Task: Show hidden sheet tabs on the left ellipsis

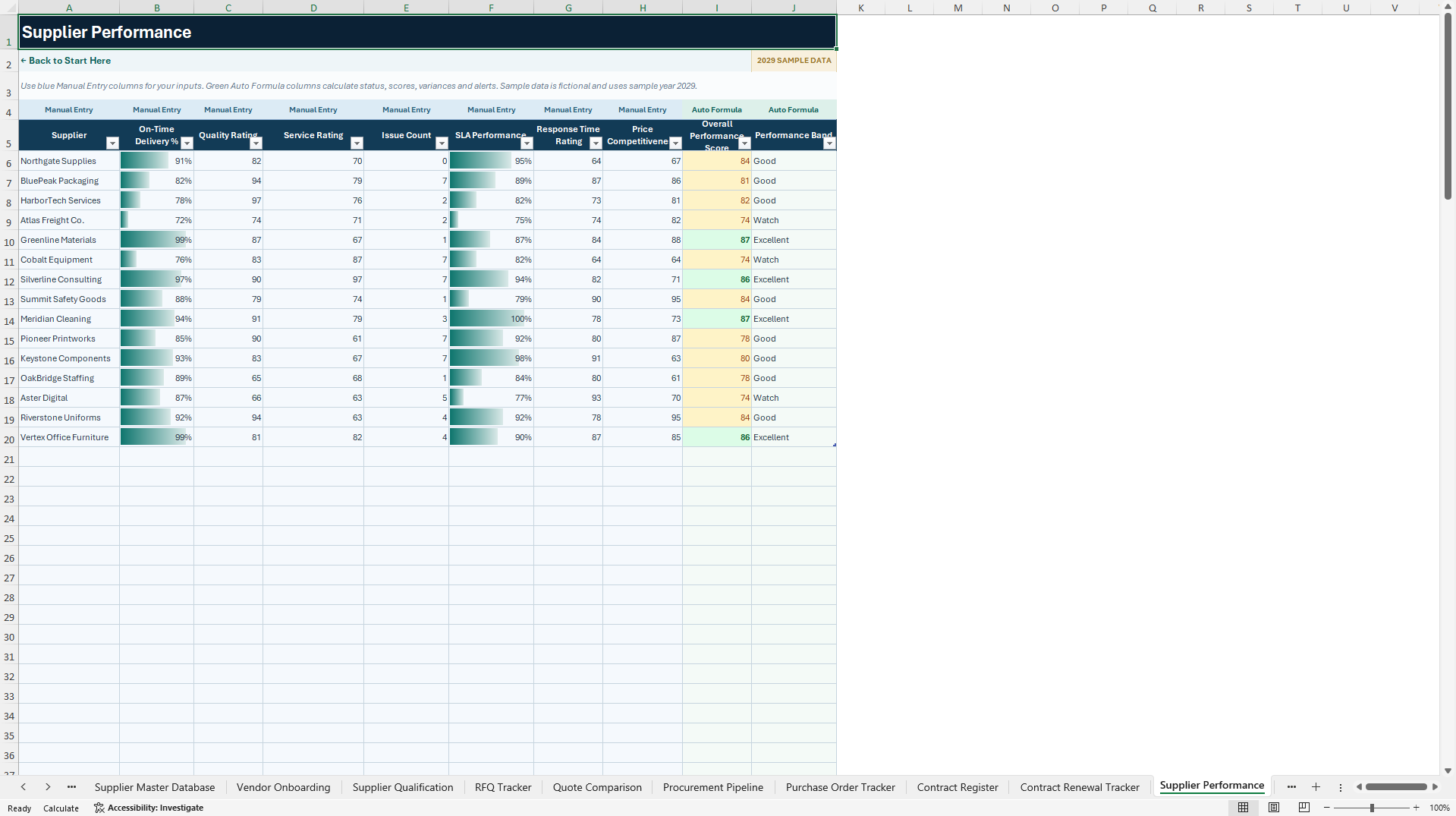Action: click(71, 787)
